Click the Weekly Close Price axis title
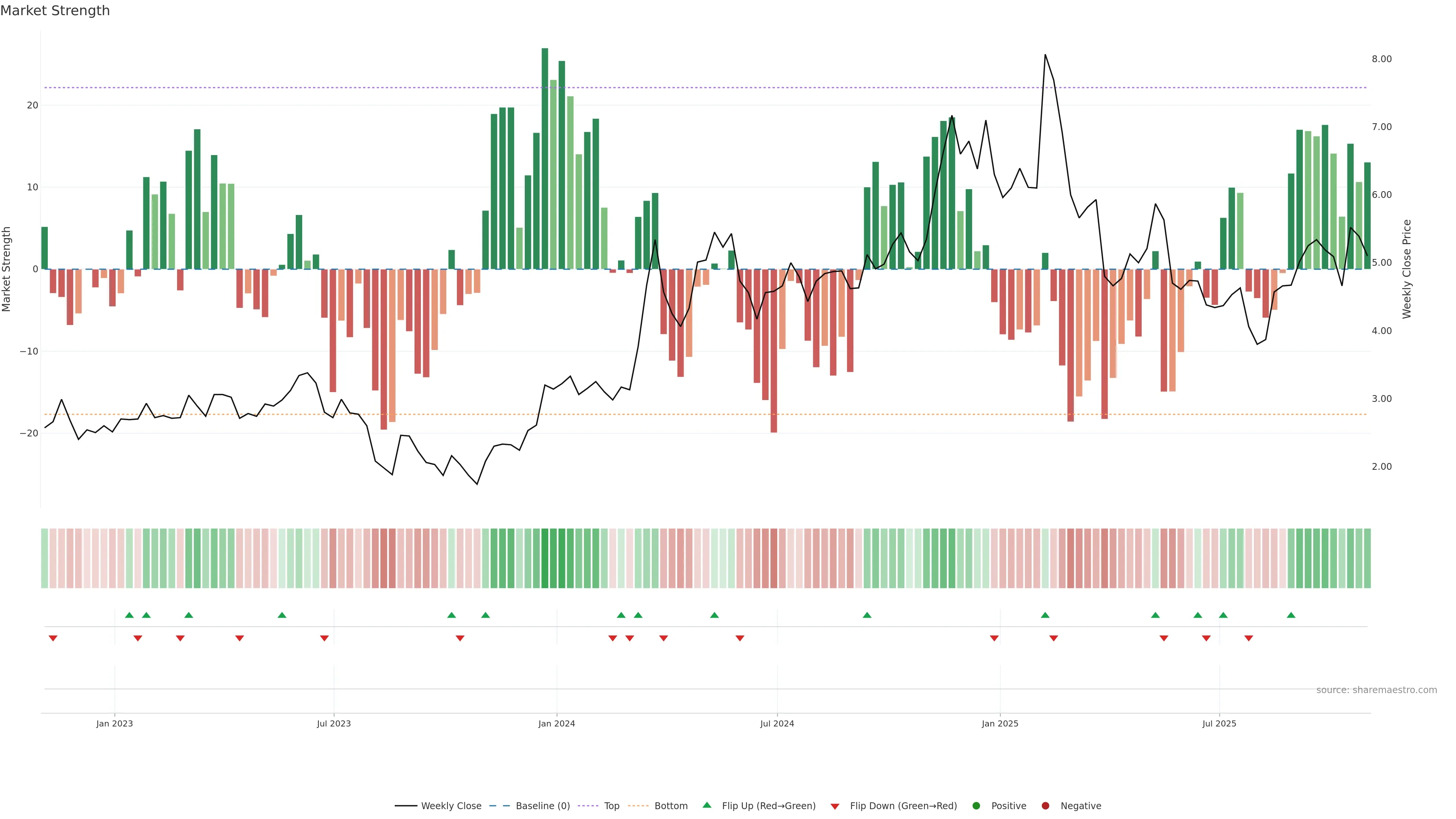This screenshot has height=819, width=1456. pyautogui.click(x=1407, y=269)
